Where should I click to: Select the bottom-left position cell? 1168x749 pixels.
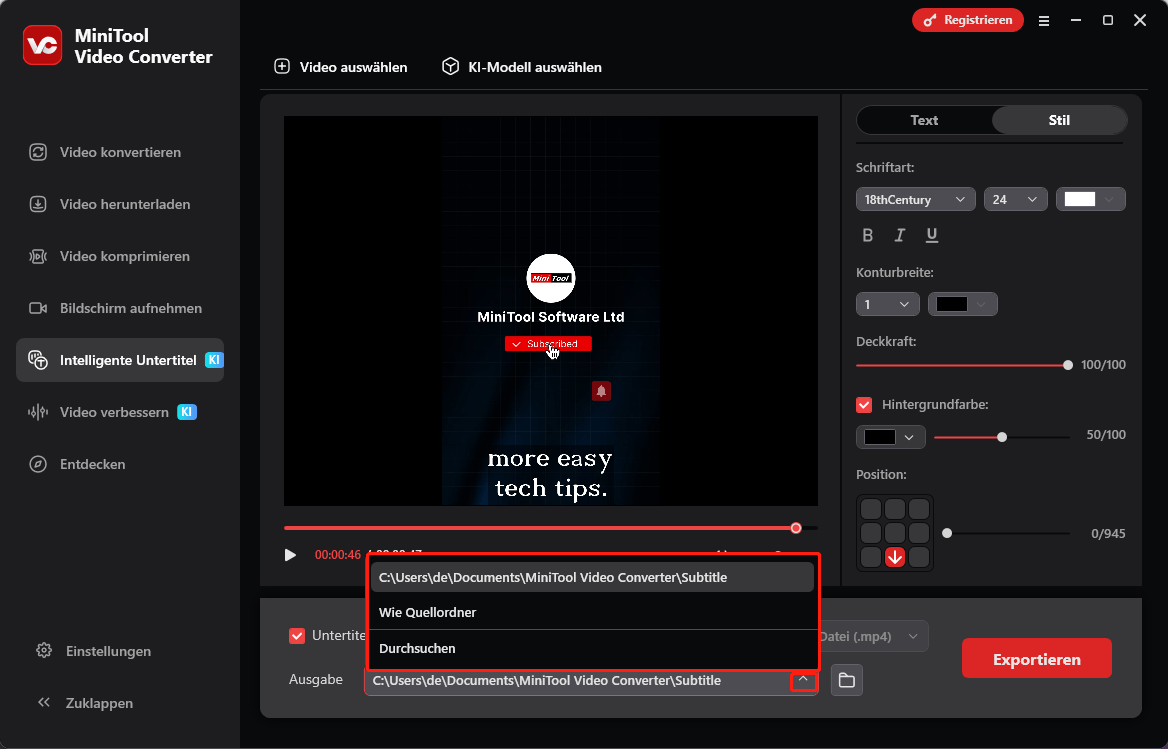click(x=871, y=557)
